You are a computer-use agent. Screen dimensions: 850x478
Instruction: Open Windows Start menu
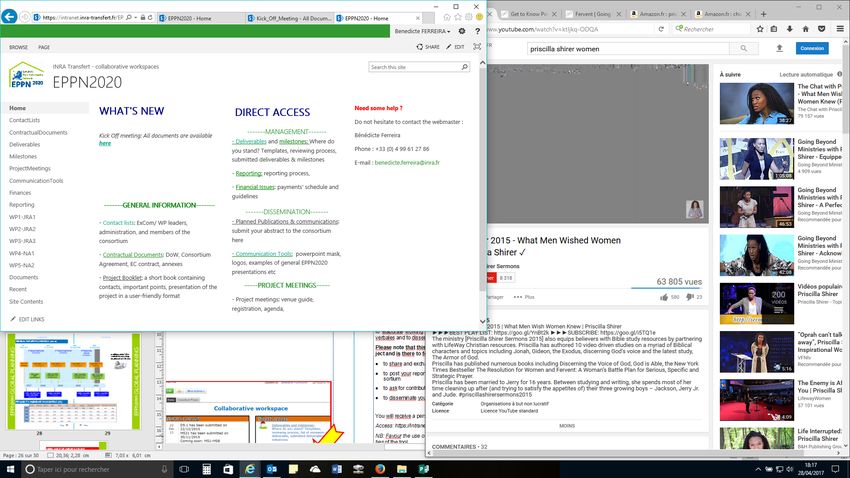tap(10, 469)
